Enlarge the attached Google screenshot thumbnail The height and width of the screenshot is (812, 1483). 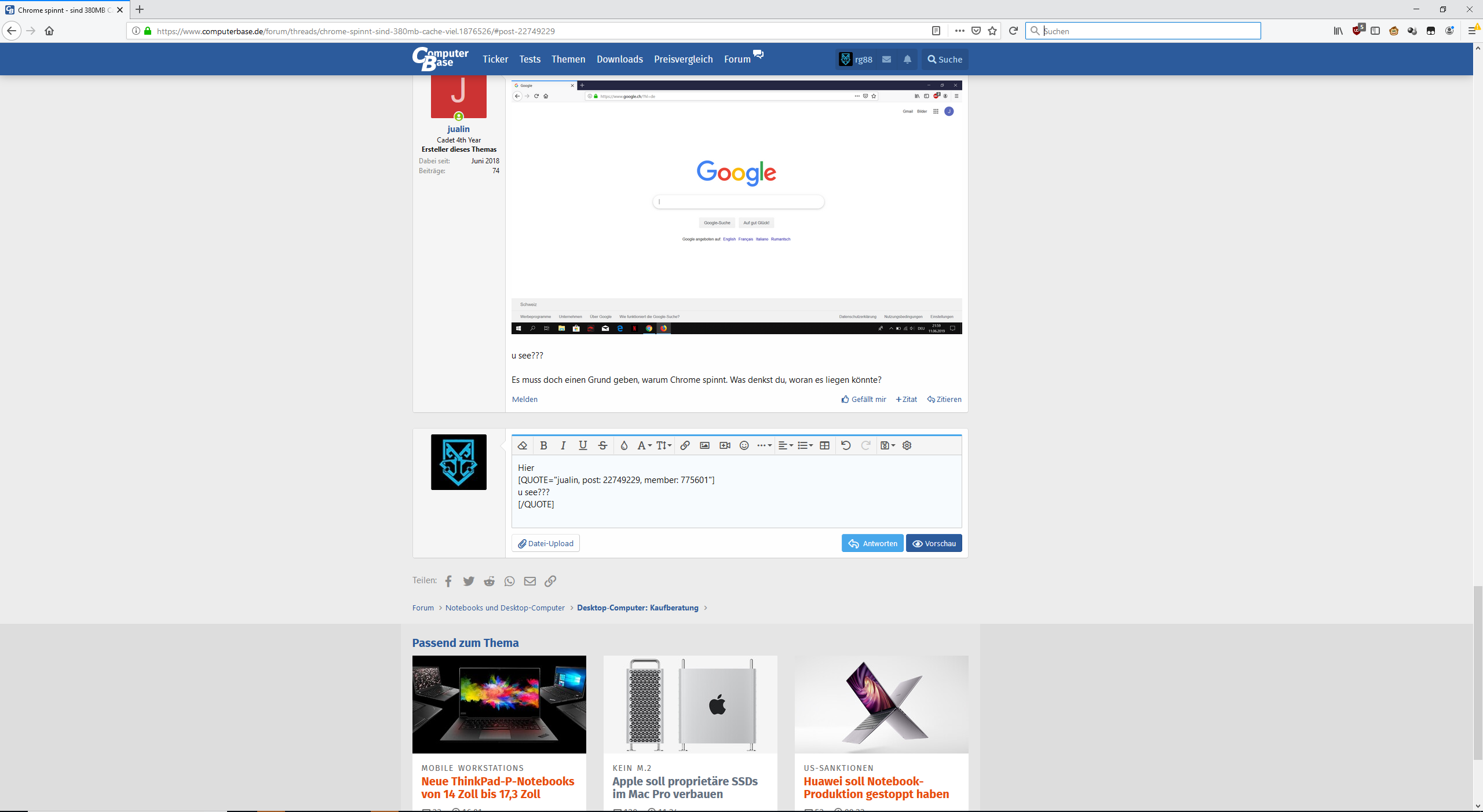click(x=736, y=207)
